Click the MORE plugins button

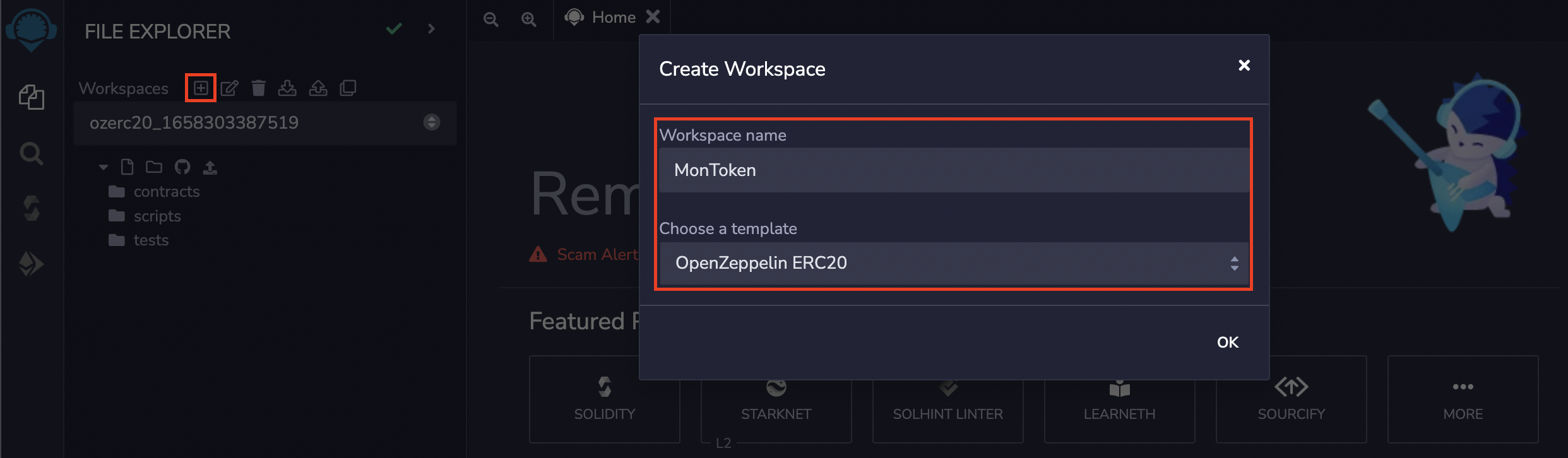[1463, 399]
